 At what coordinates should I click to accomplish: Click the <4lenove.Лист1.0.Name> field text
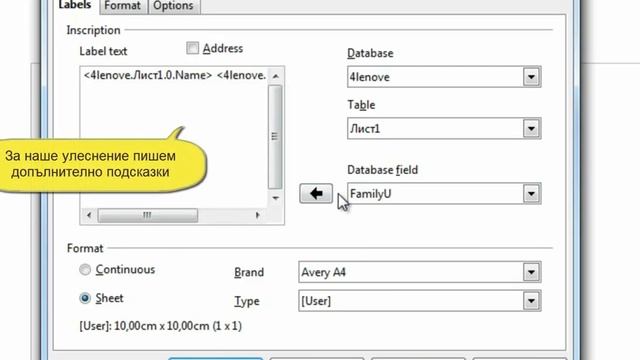tap(148, 76)
